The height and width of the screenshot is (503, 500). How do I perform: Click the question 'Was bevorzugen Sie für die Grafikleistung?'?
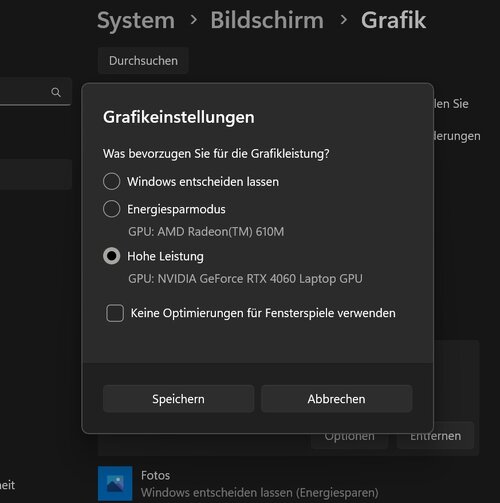(x=216, y=154)
